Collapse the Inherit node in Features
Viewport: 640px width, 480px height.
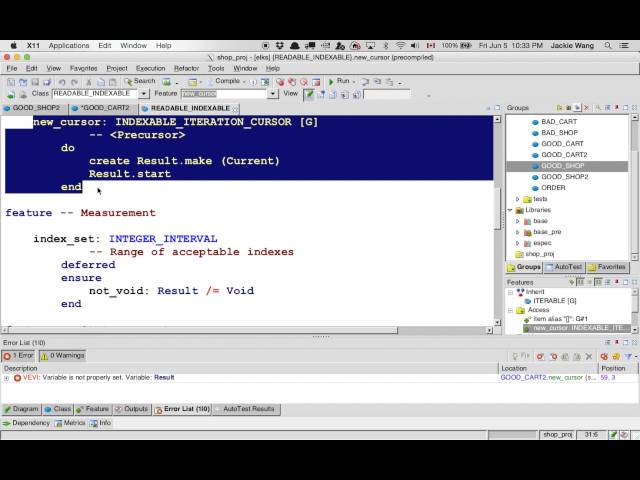pos(510,292)
